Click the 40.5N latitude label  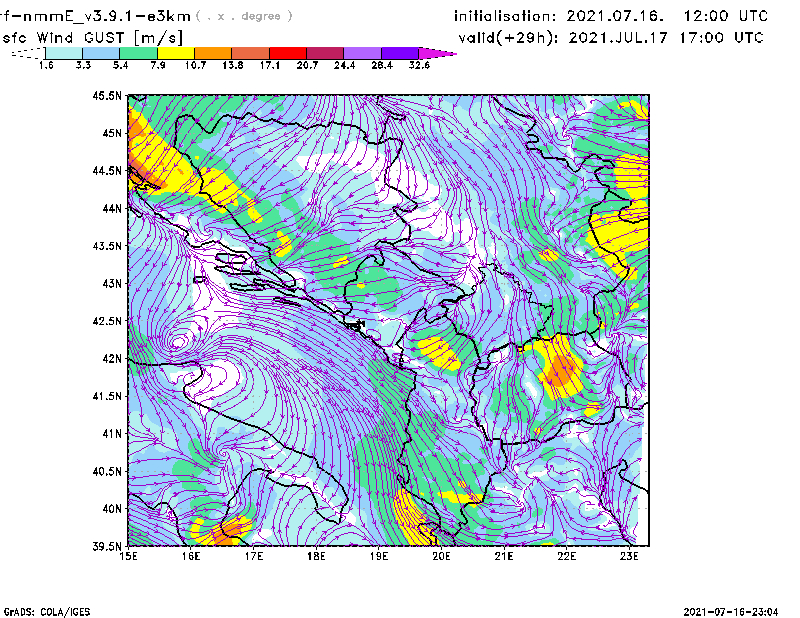tap(107, 471)
